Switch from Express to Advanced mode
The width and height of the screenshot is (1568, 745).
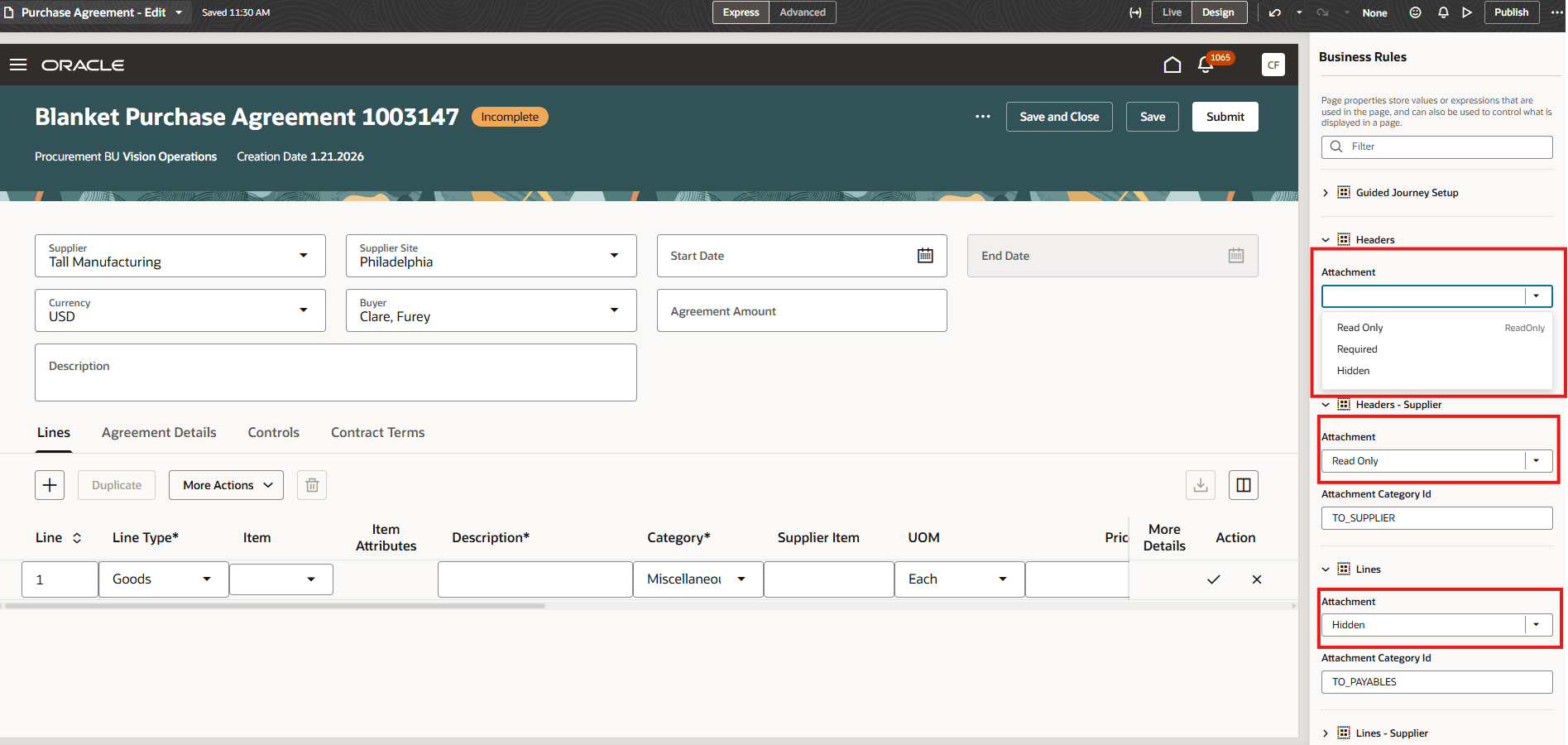pyautogui.click(x=801, y=12)
